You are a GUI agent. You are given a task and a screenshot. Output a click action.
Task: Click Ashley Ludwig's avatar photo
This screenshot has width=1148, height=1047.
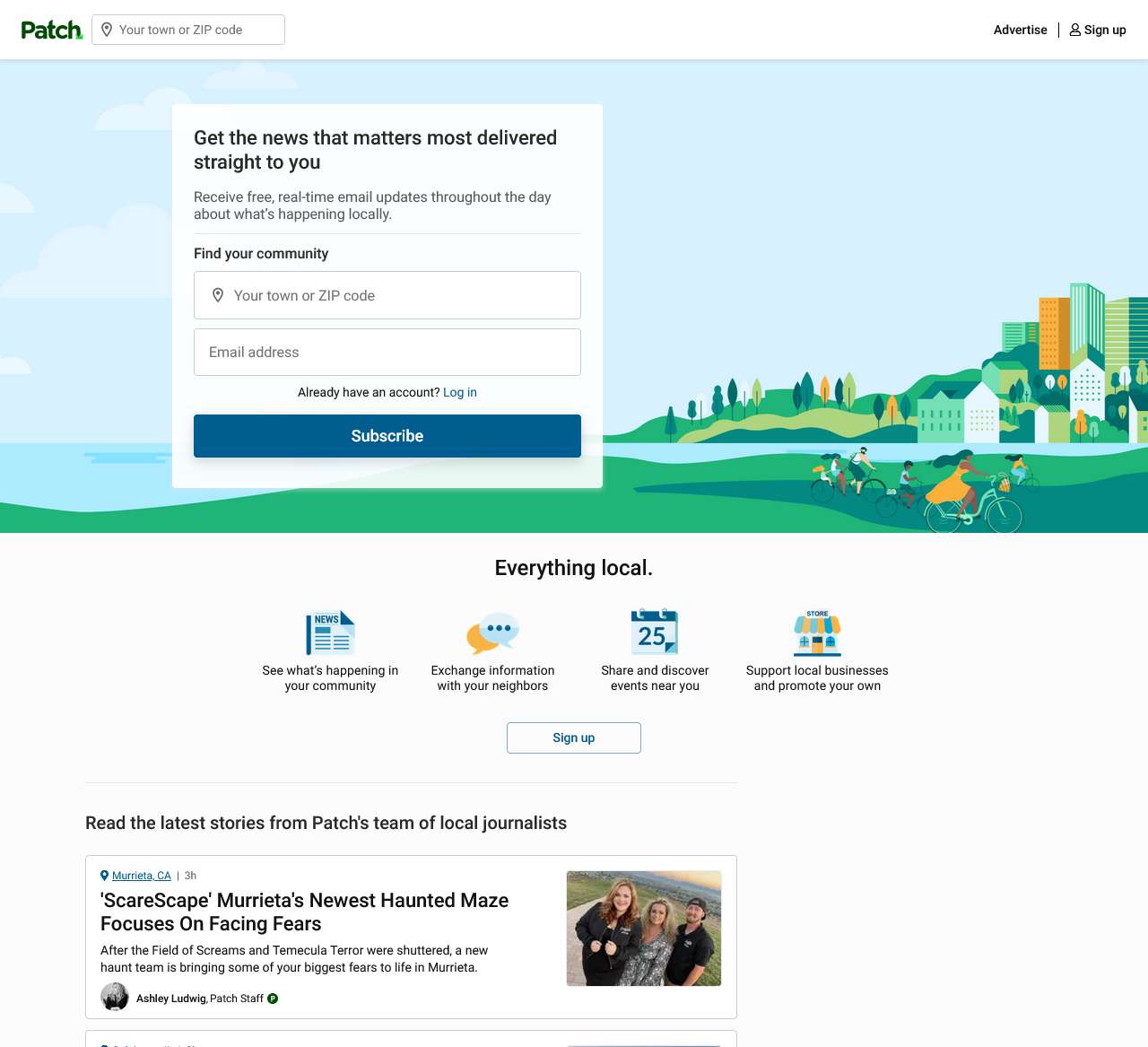(x=115, y=997)
